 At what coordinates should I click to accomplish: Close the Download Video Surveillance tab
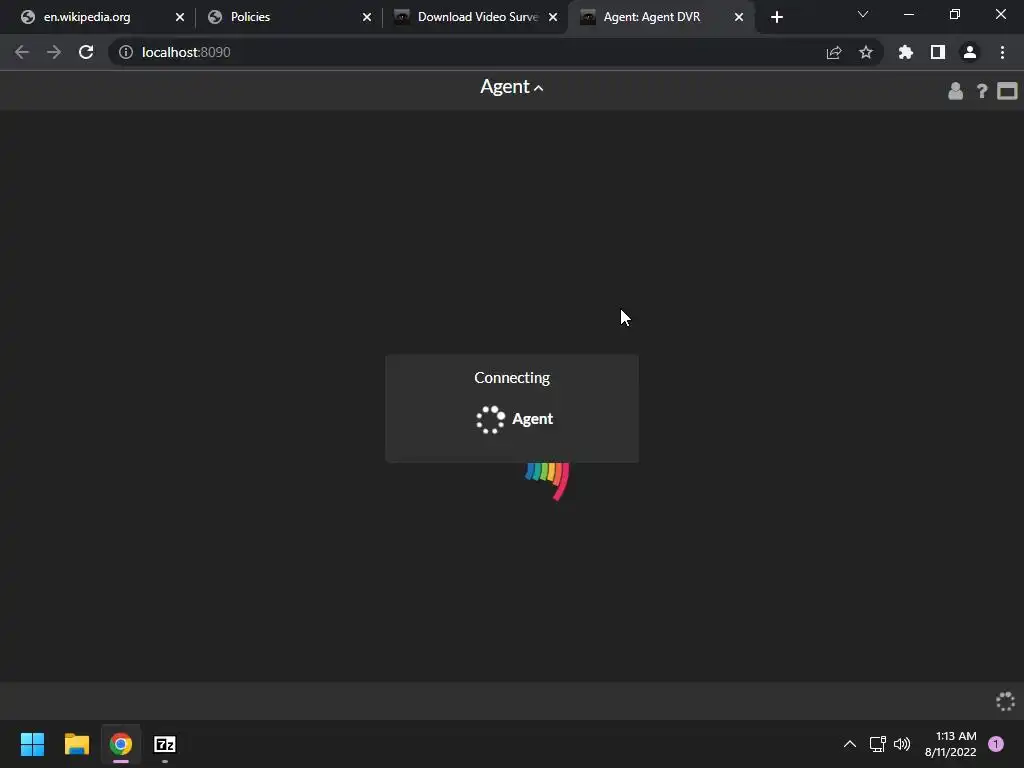point(553,17)
